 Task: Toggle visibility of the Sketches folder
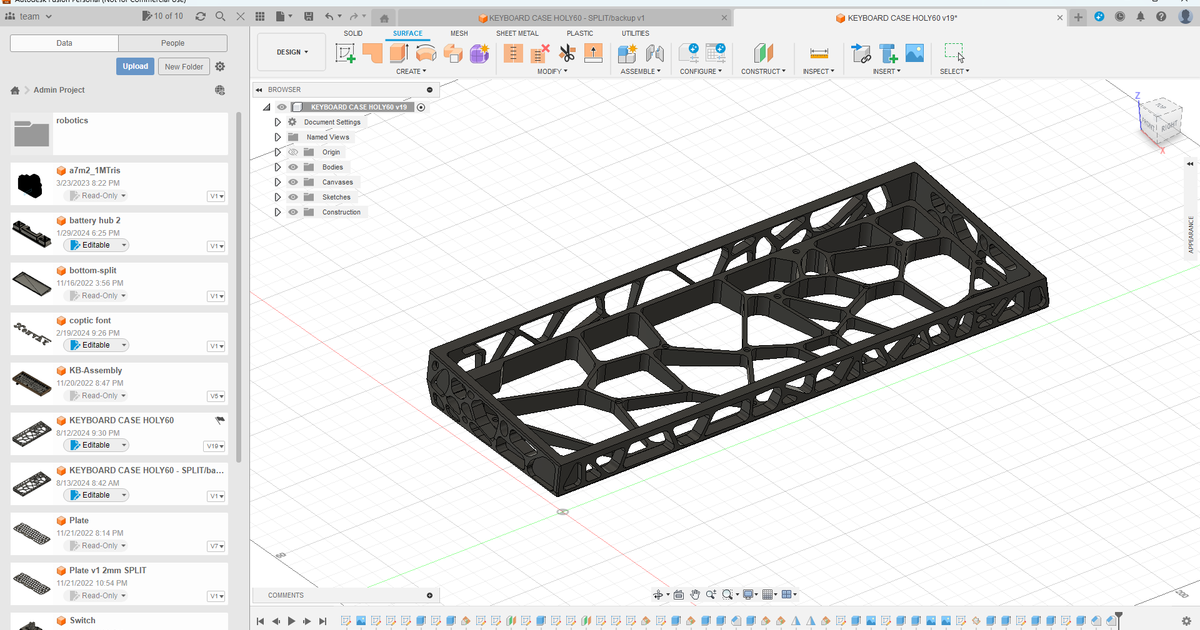pos(294,197)
